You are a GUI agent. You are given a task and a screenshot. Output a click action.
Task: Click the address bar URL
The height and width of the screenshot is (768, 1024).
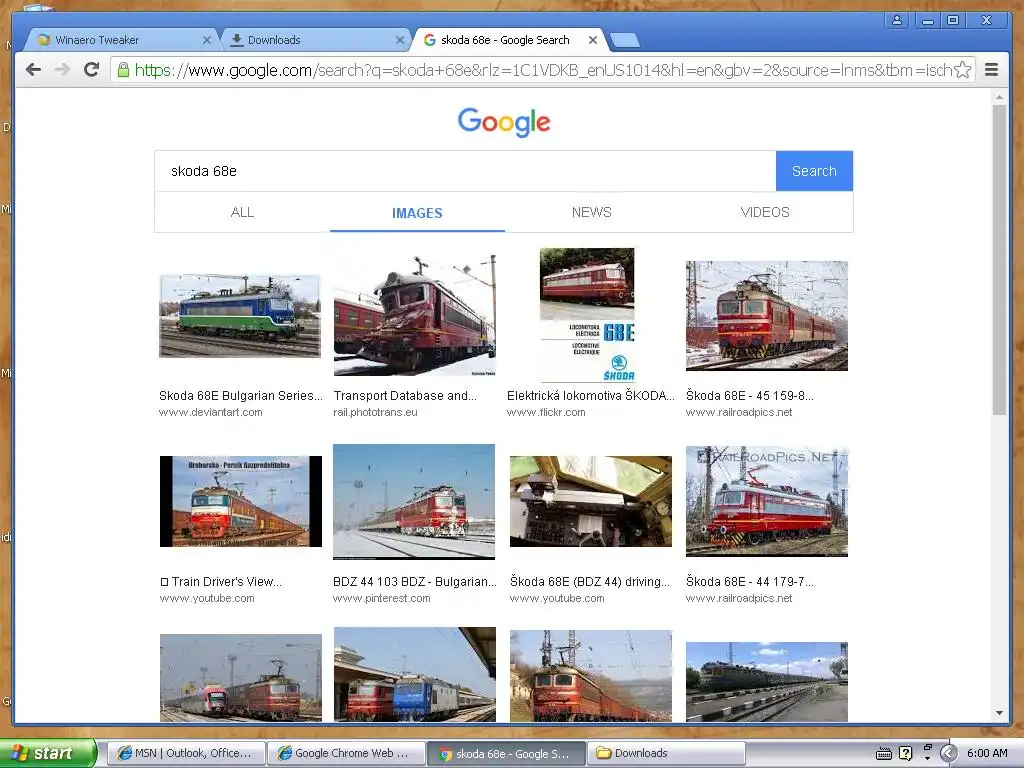point(543,70)
